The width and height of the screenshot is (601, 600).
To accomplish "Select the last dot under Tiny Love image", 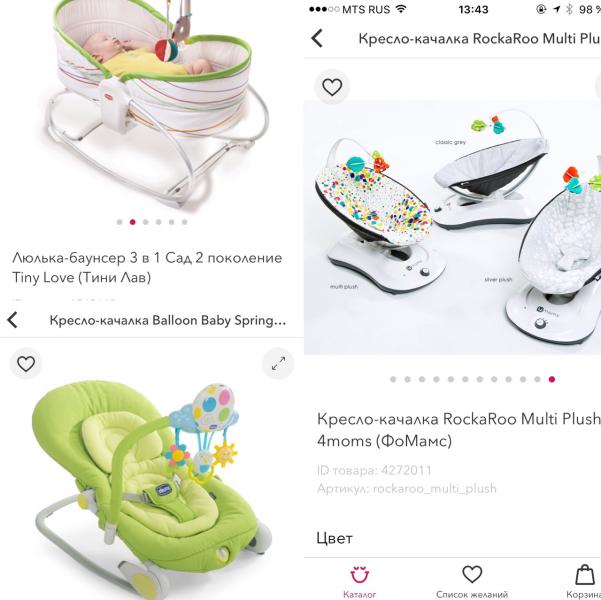I will pos(185,222).
